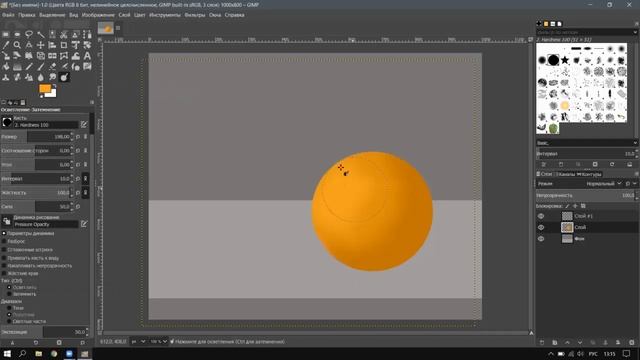
Task: Reset tool options to defaults button
Action: pyautogui.click(x=82, y=342)
